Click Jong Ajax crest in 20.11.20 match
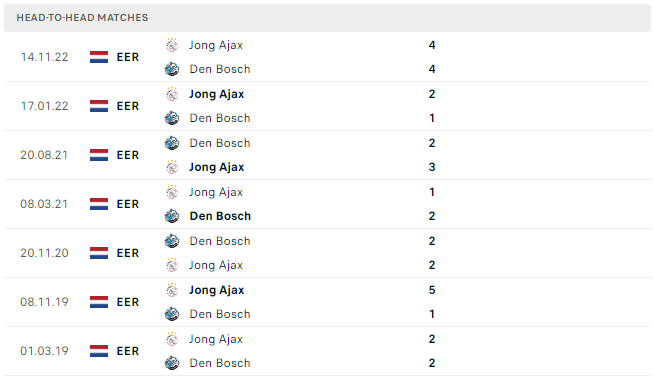 (x=172, y=265)
